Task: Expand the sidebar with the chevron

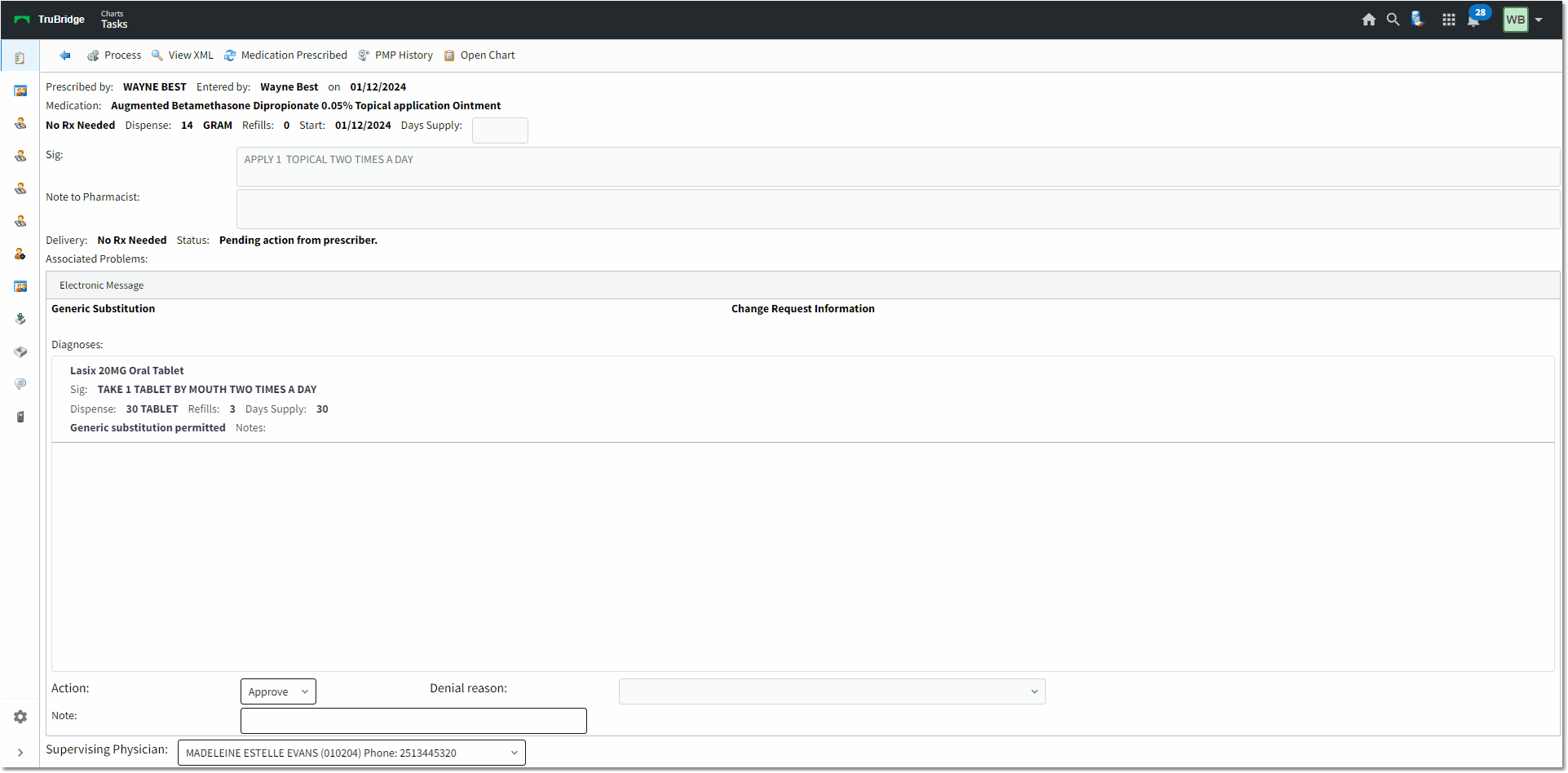Action: 20,753
